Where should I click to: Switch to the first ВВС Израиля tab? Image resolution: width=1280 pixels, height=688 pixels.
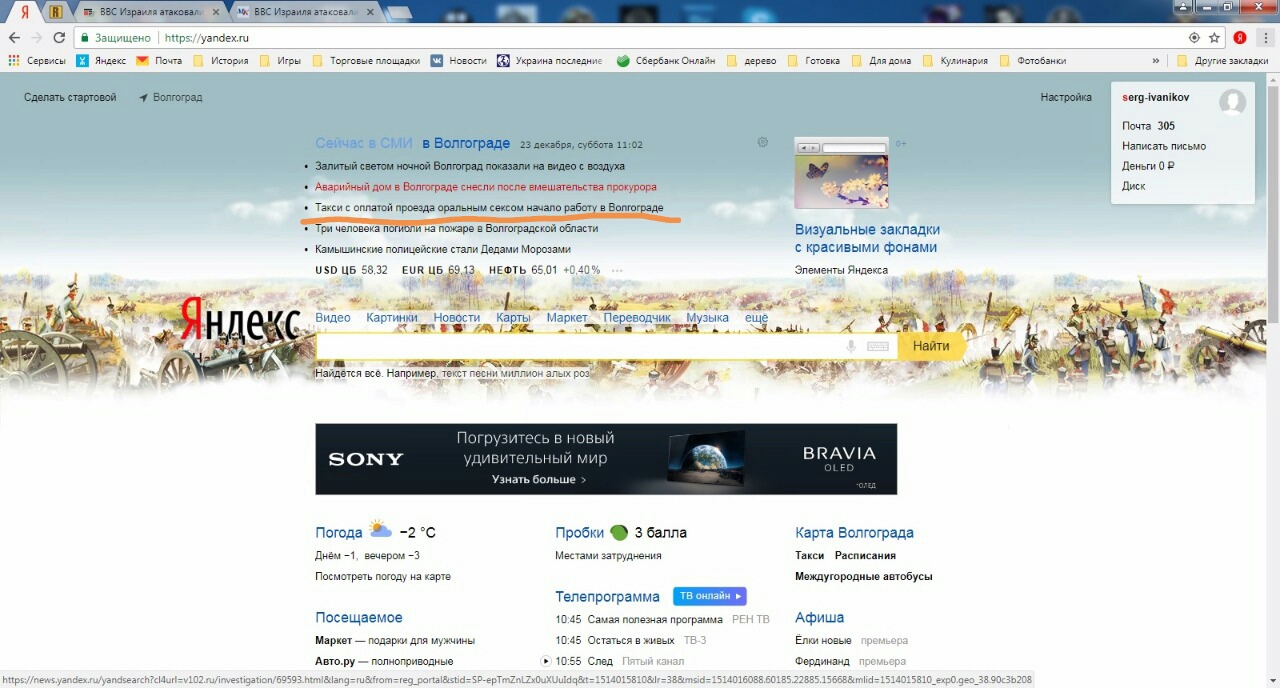150,12
